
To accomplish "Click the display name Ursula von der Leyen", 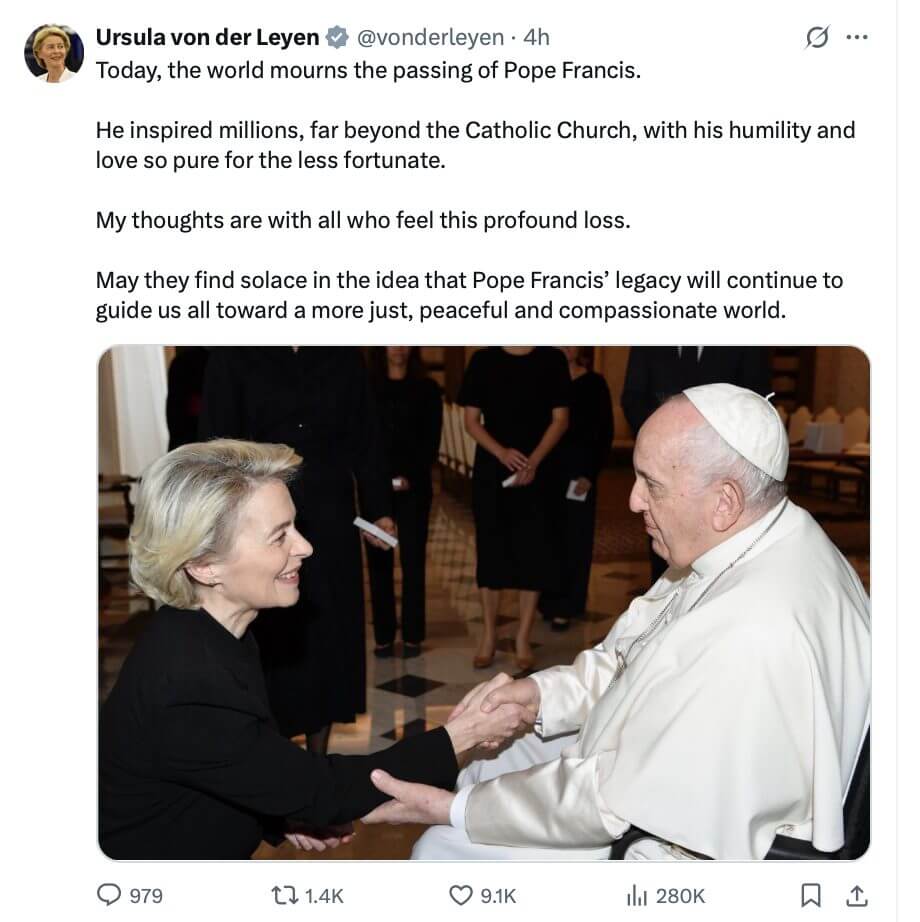I will 208,38.
